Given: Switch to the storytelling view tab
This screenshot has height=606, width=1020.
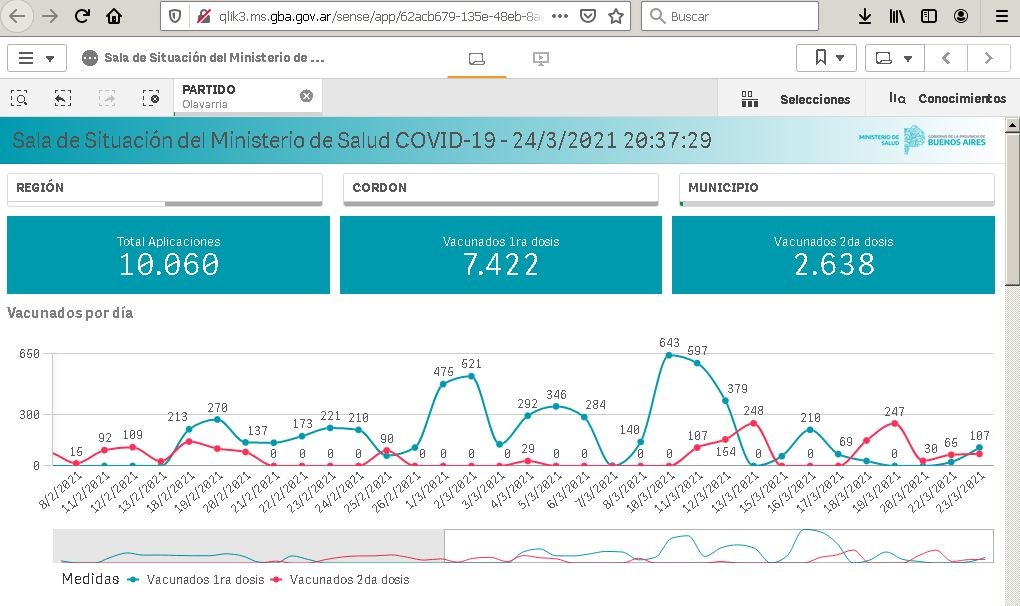Looking at the screenshot, I should [541, 59].
